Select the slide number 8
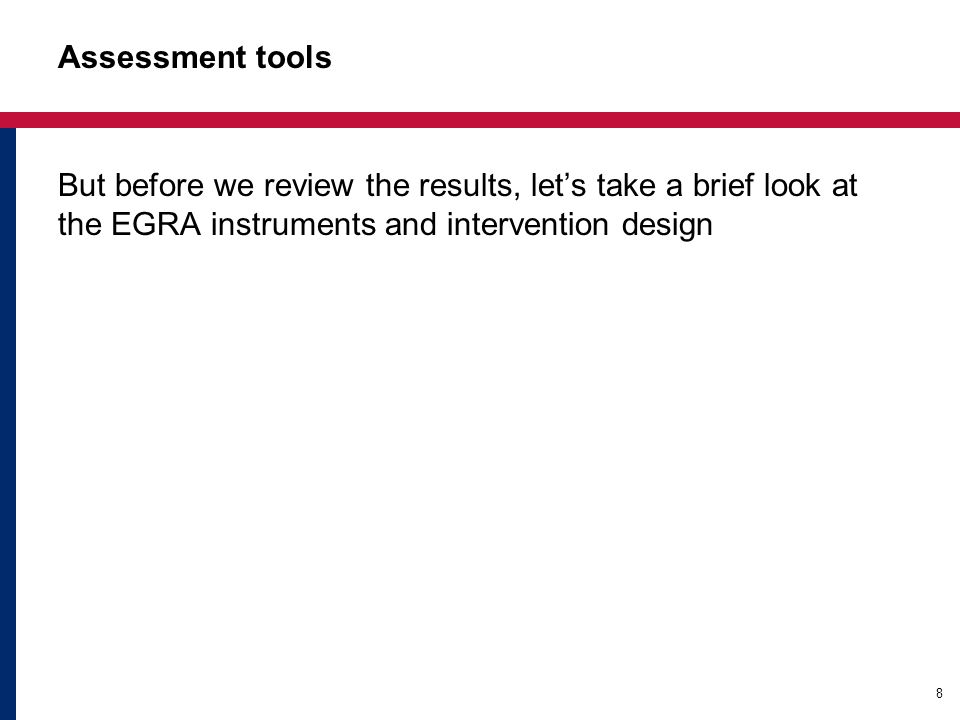This screenshot has width=960, height=720. tap(939, 693)
